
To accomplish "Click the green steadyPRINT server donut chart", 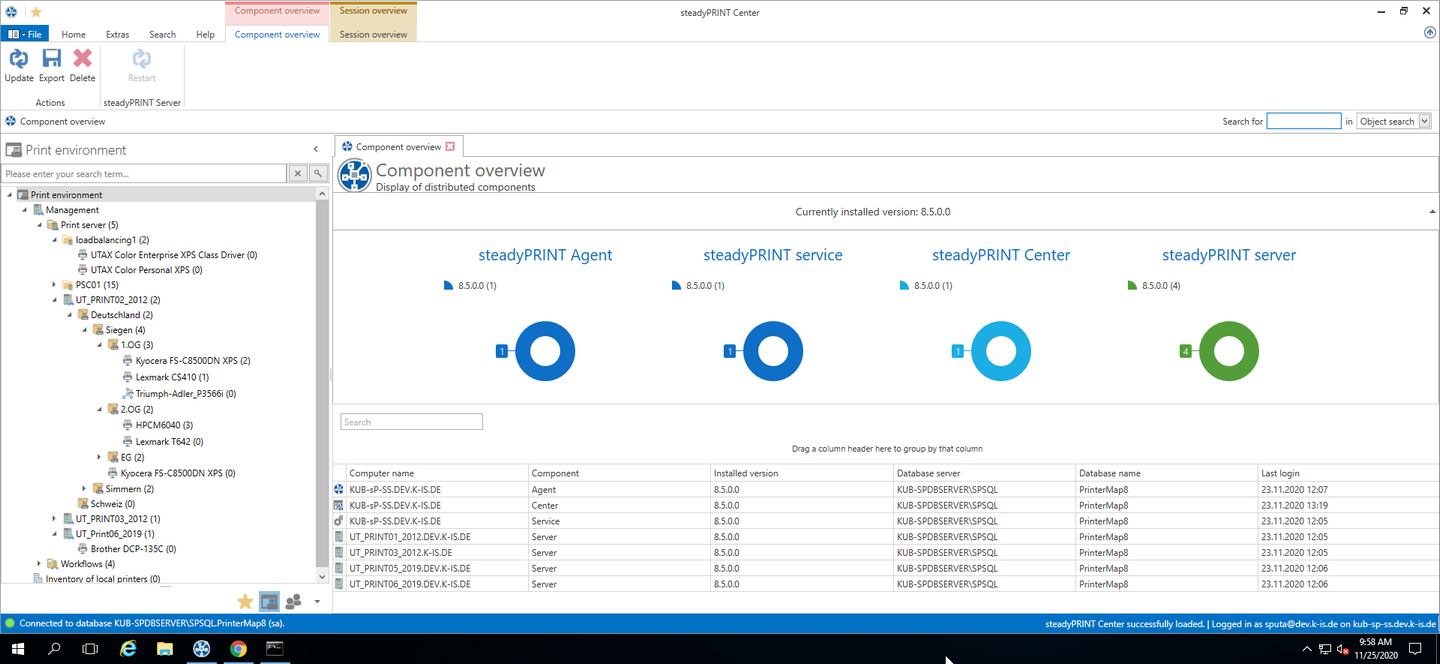I will 1229,351.
